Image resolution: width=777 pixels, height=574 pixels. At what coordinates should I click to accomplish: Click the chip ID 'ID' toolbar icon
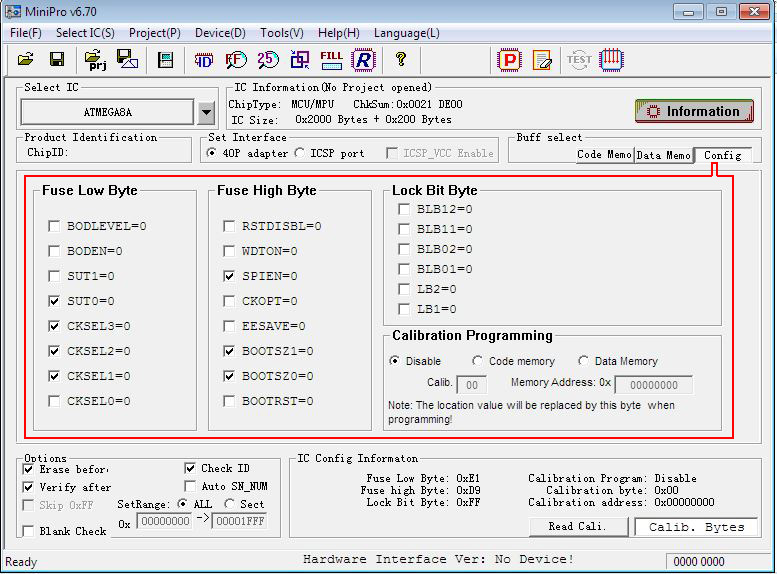pos(203,60)
